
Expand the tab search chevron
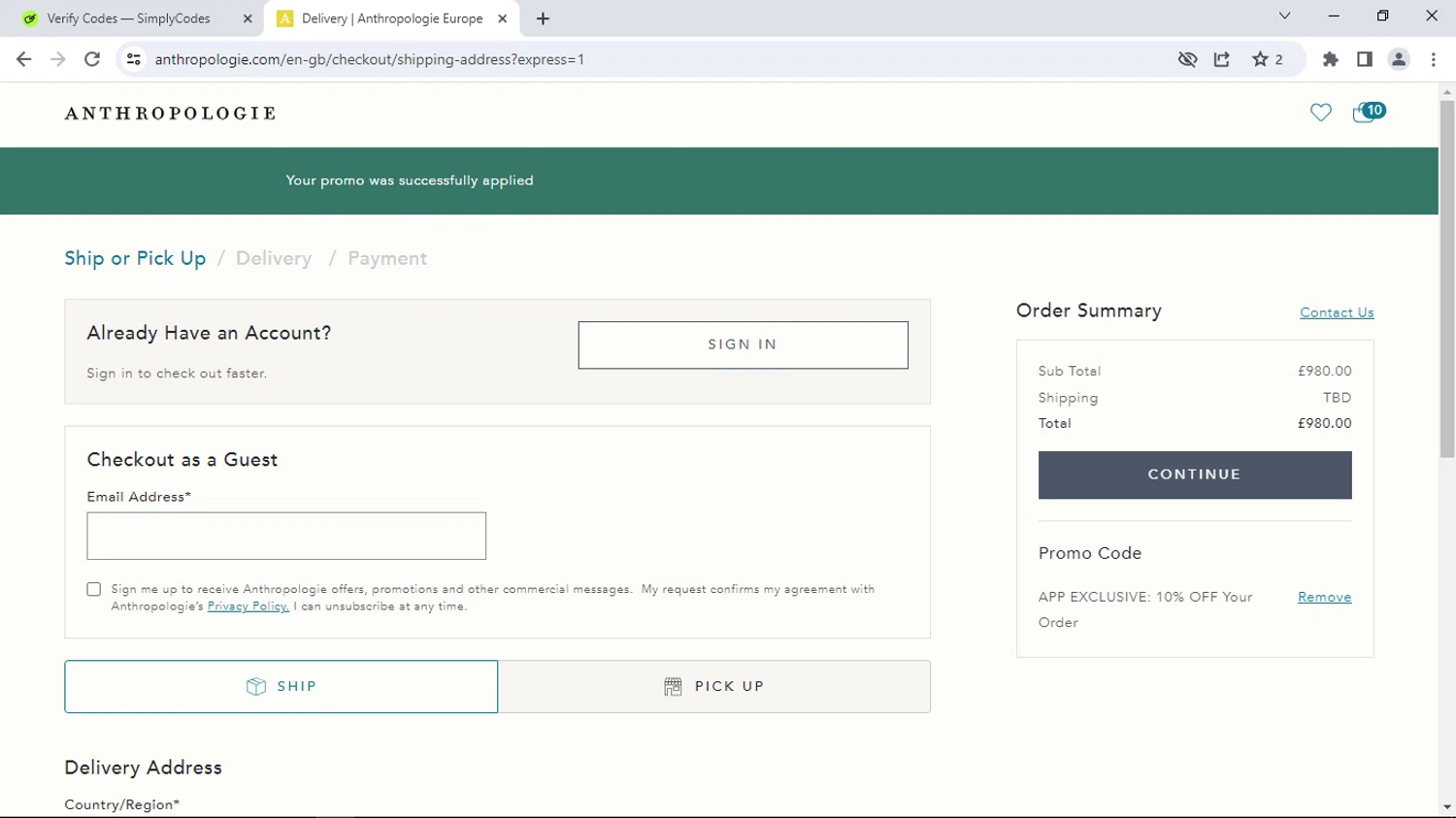1284,16
